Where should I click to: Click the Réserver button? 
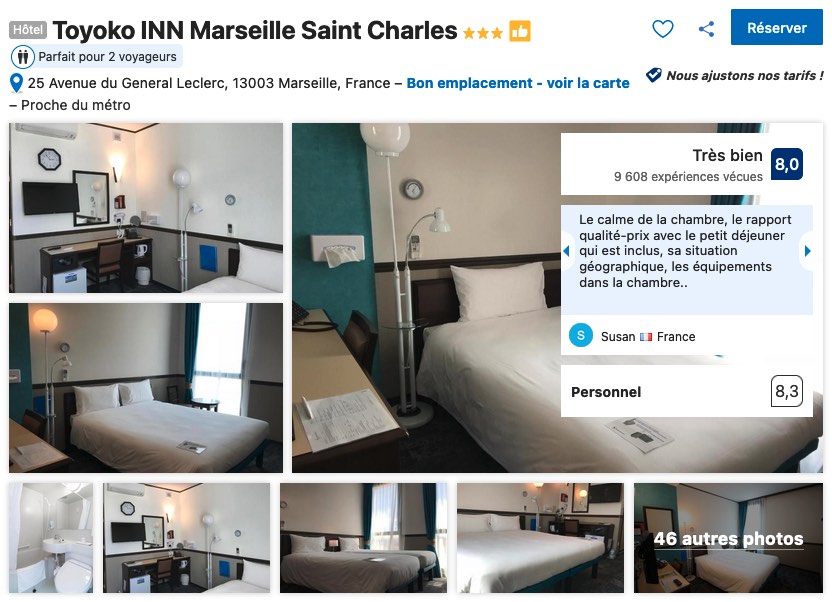tap(776, 27)
